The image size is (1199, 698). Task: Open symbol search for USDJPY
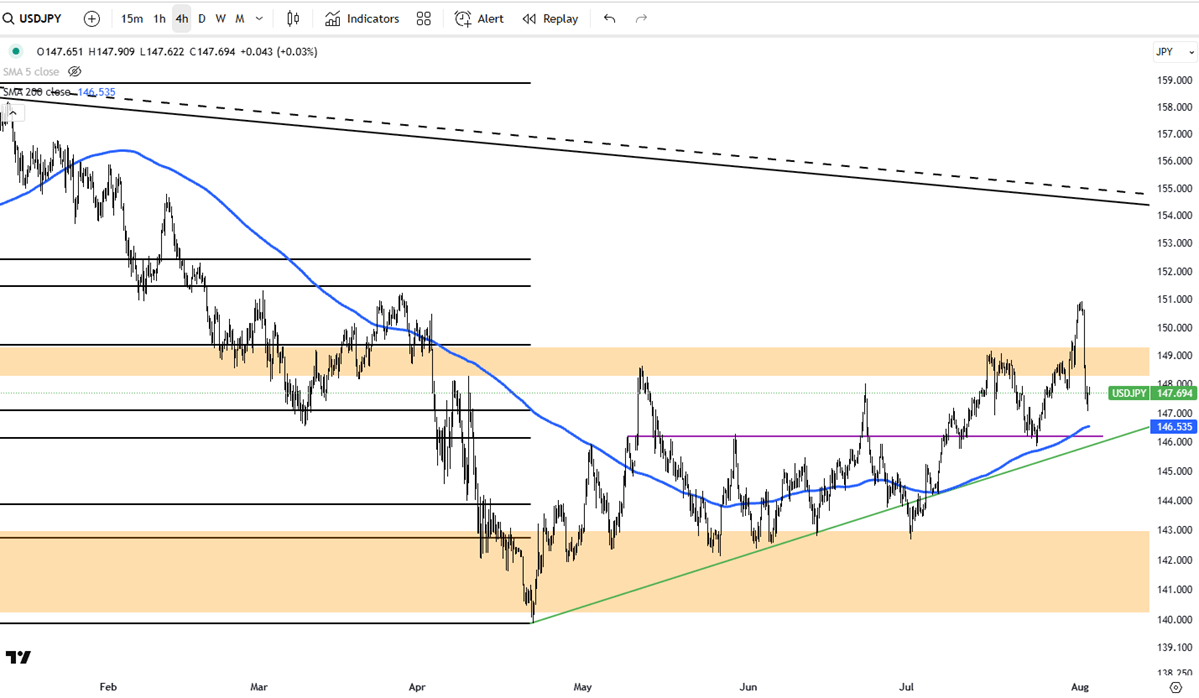pyautogui.click(x=40, y=18)
